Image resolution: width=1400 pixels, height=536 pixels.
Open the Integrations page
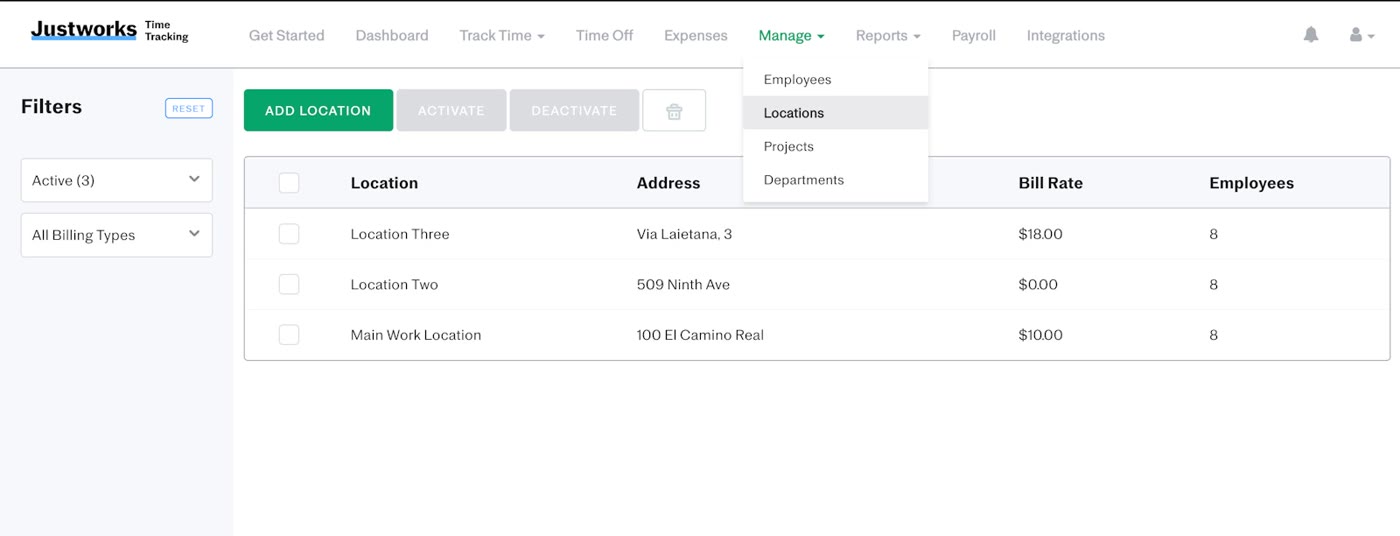tap(1066, 35)
